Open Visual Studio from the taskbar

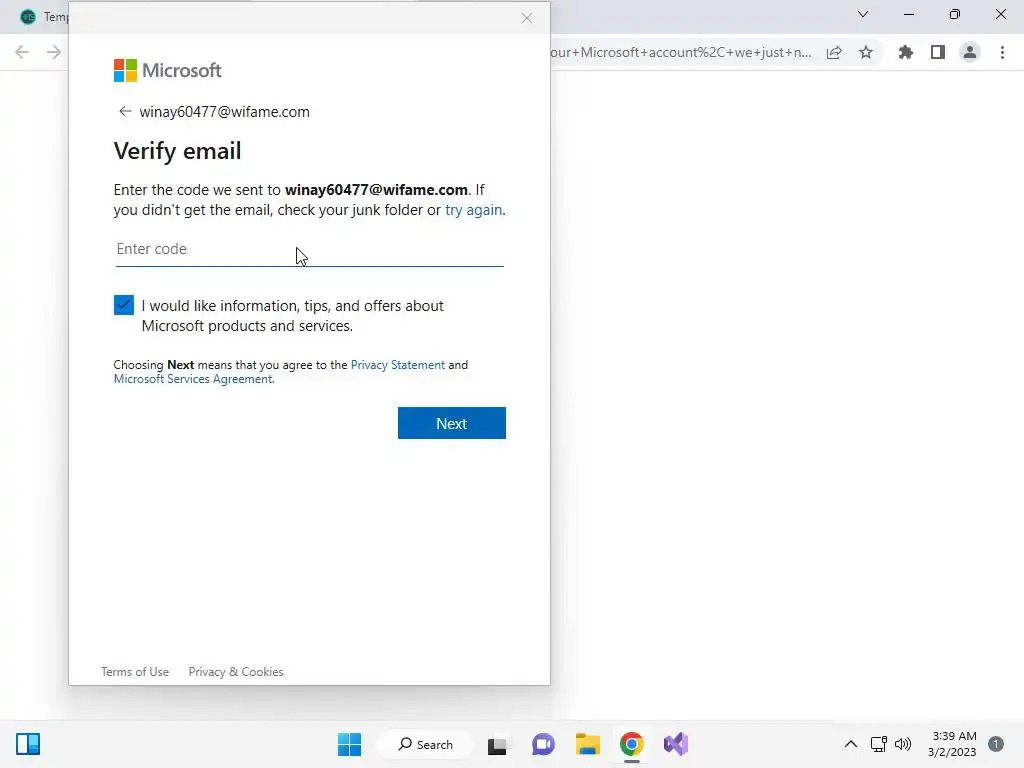[676, 744]
